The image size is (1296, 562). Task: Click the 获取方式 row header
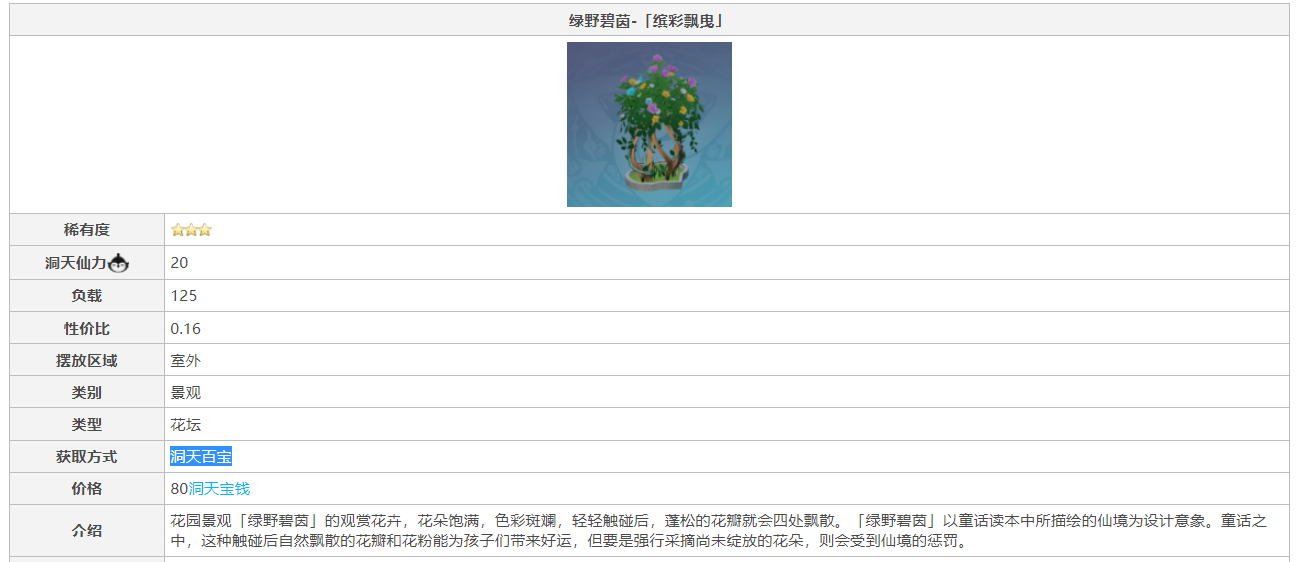point(87,457)
